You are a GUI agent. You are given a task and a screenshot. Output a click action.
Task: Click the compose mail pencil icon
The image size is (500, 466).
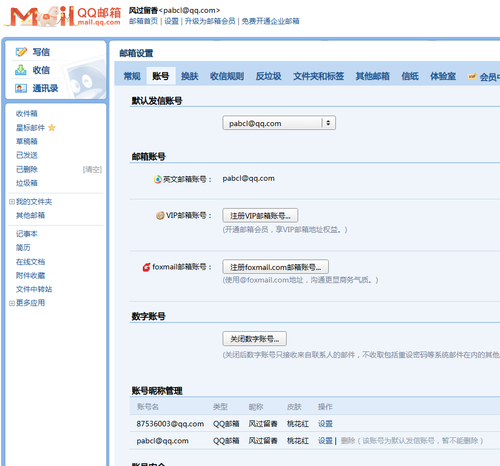pos(21,52)
